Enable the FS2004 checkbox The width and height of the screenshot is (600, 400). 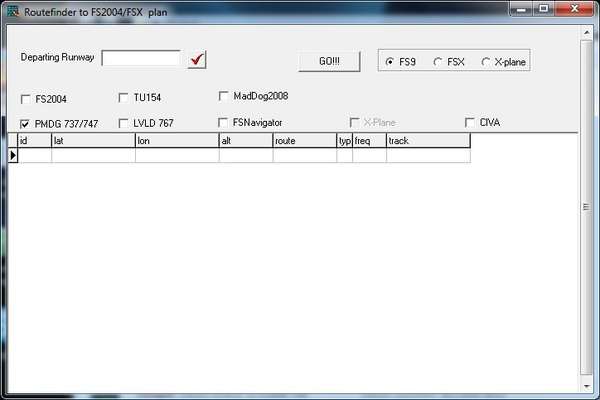click(x=26, y=98)
